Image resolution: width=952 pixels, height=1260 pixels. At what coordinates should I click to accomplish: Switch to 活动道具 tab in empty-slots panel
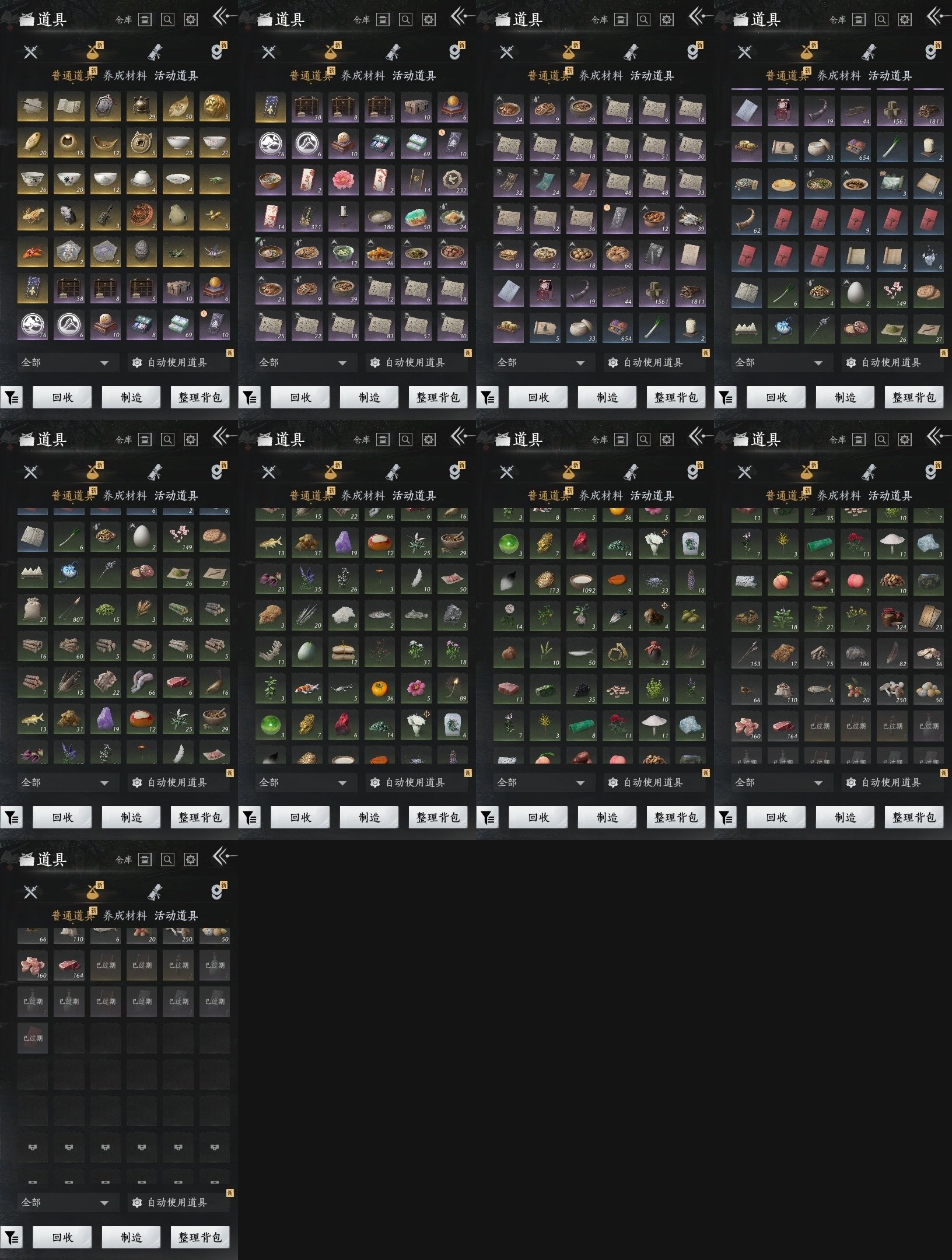176,915
